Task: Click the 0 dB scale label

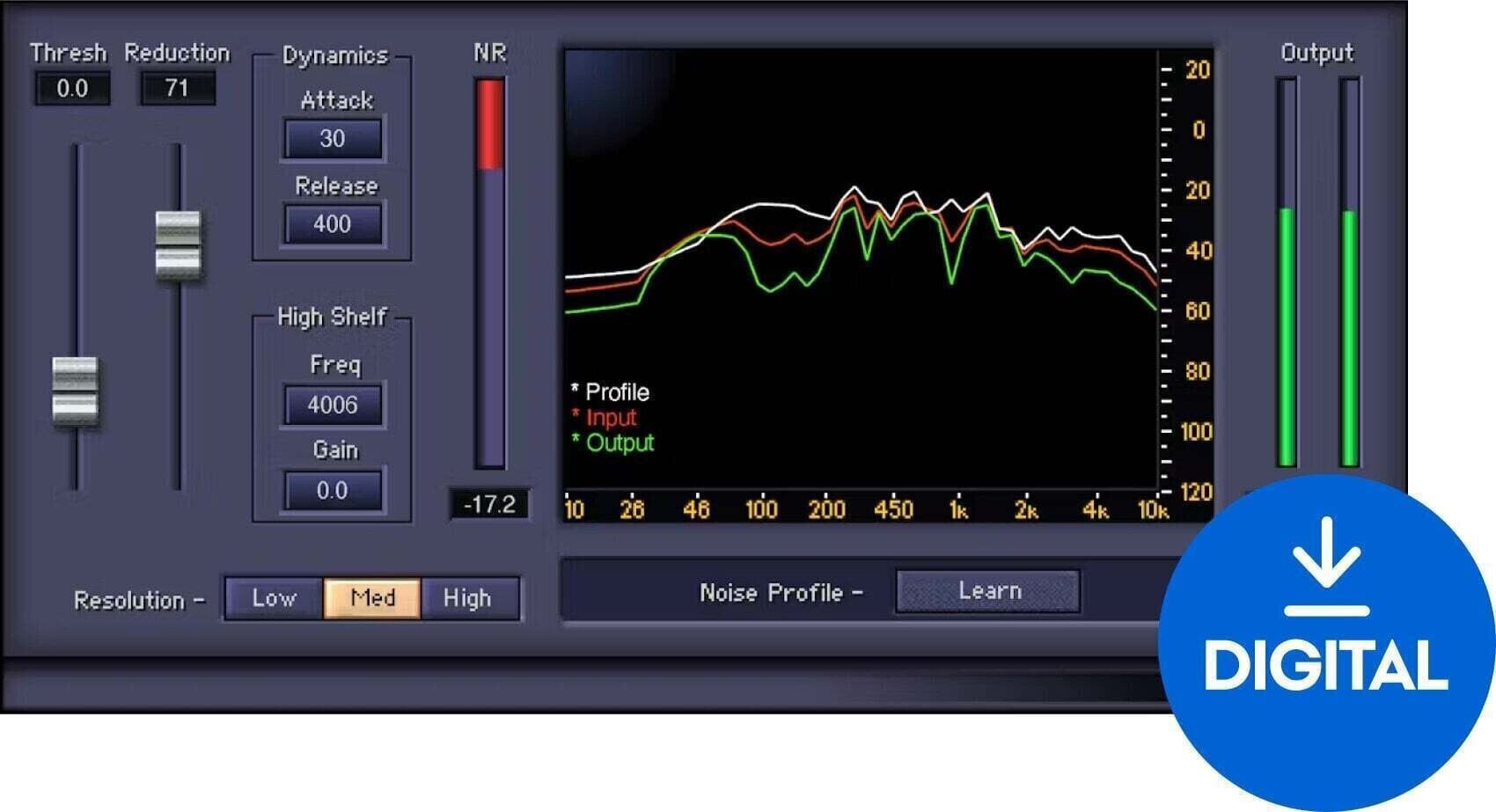Action: coord(1198,130)
